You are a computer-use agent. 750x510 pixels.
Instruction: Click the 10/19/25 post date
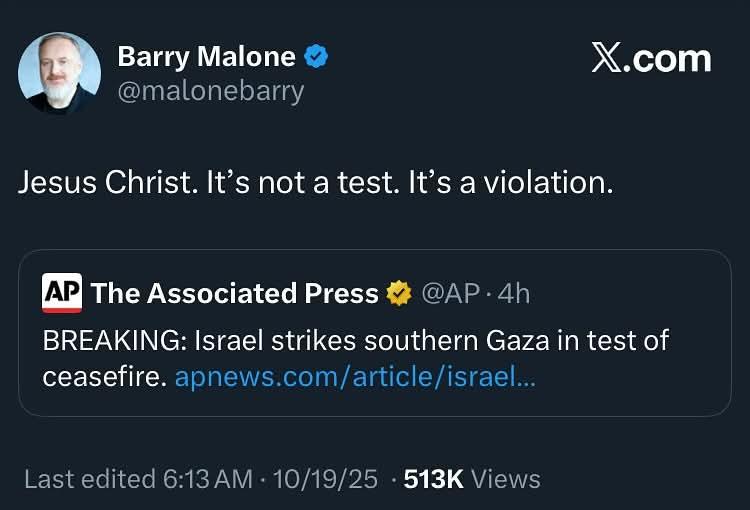324,479
